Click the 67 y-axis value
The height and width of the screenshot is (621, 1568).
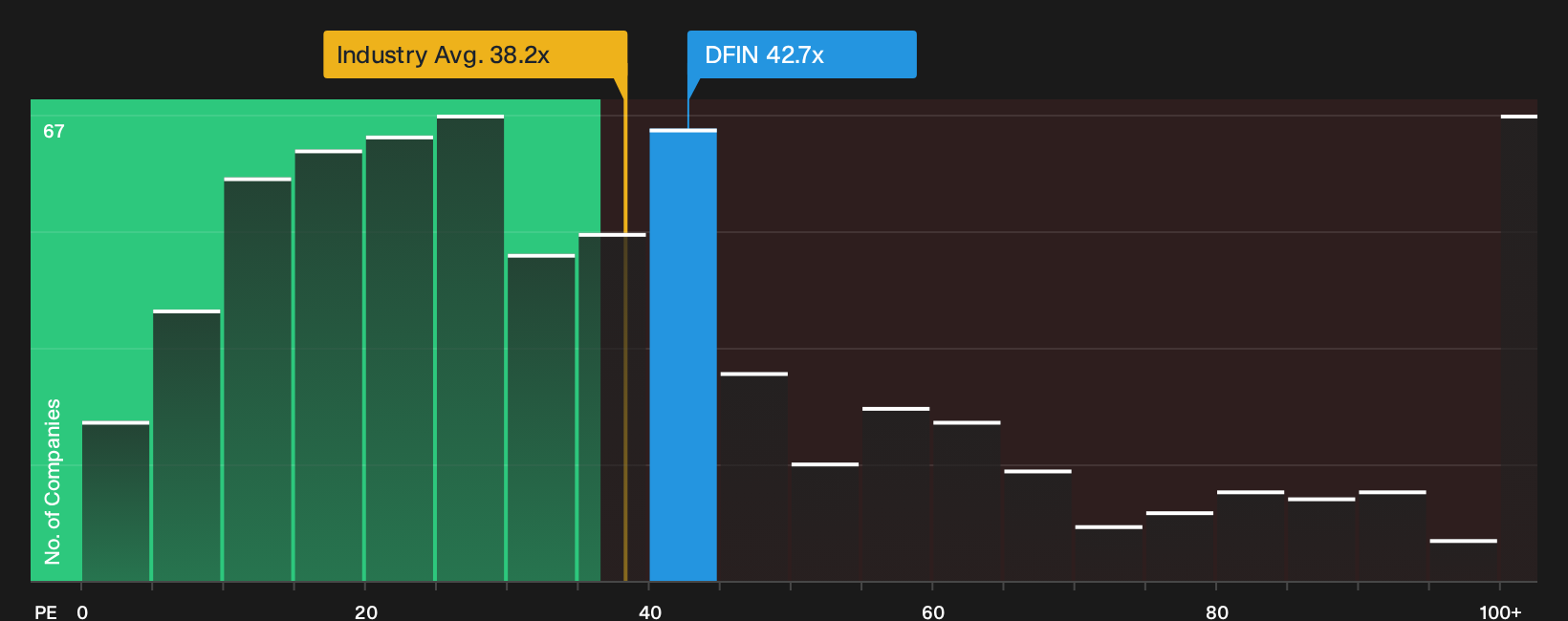pos(54,131)
